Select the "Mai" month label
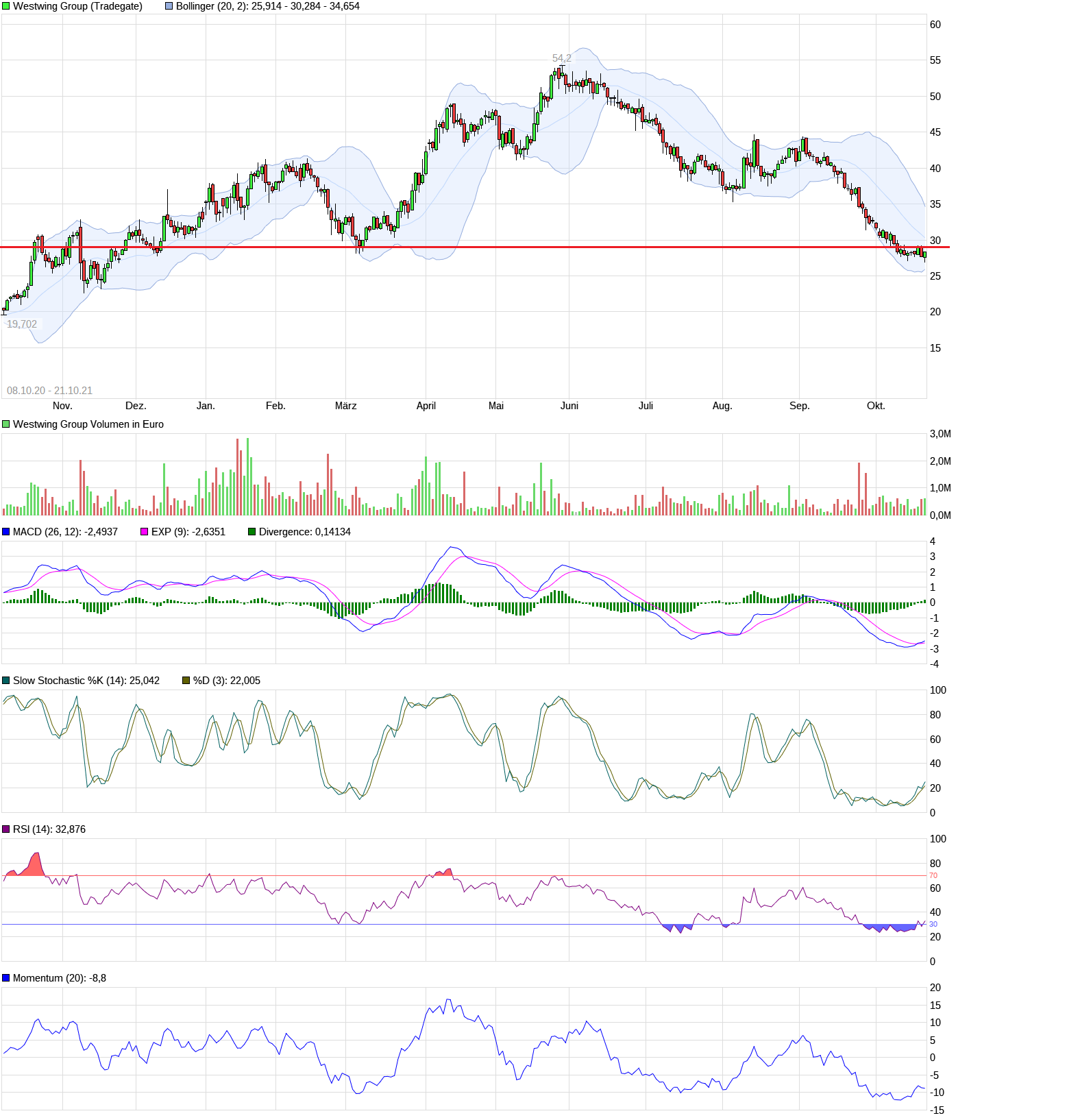 coord(496,406)
